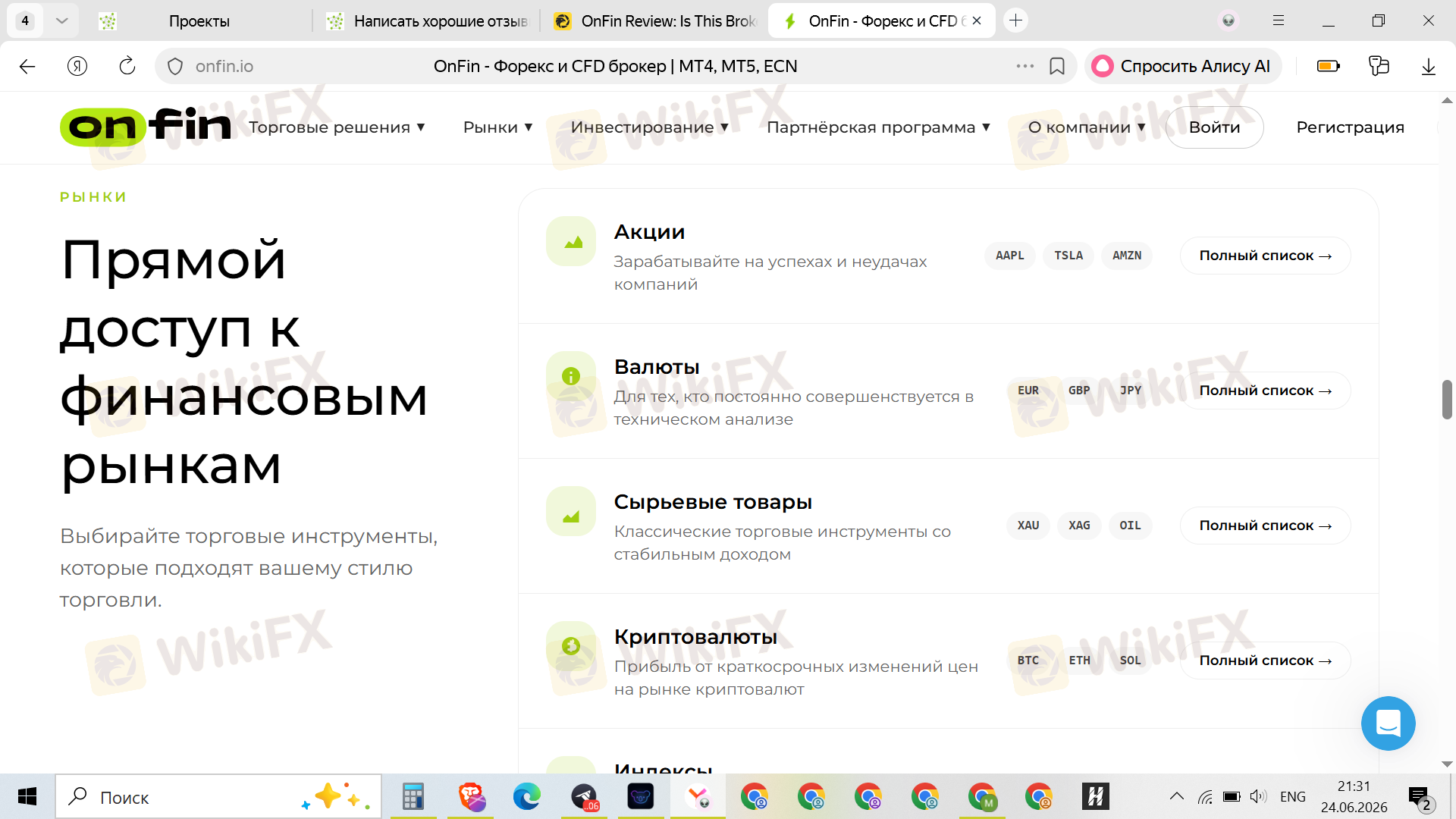
Task: Reload the current page
Action: [x=127, y=67]
